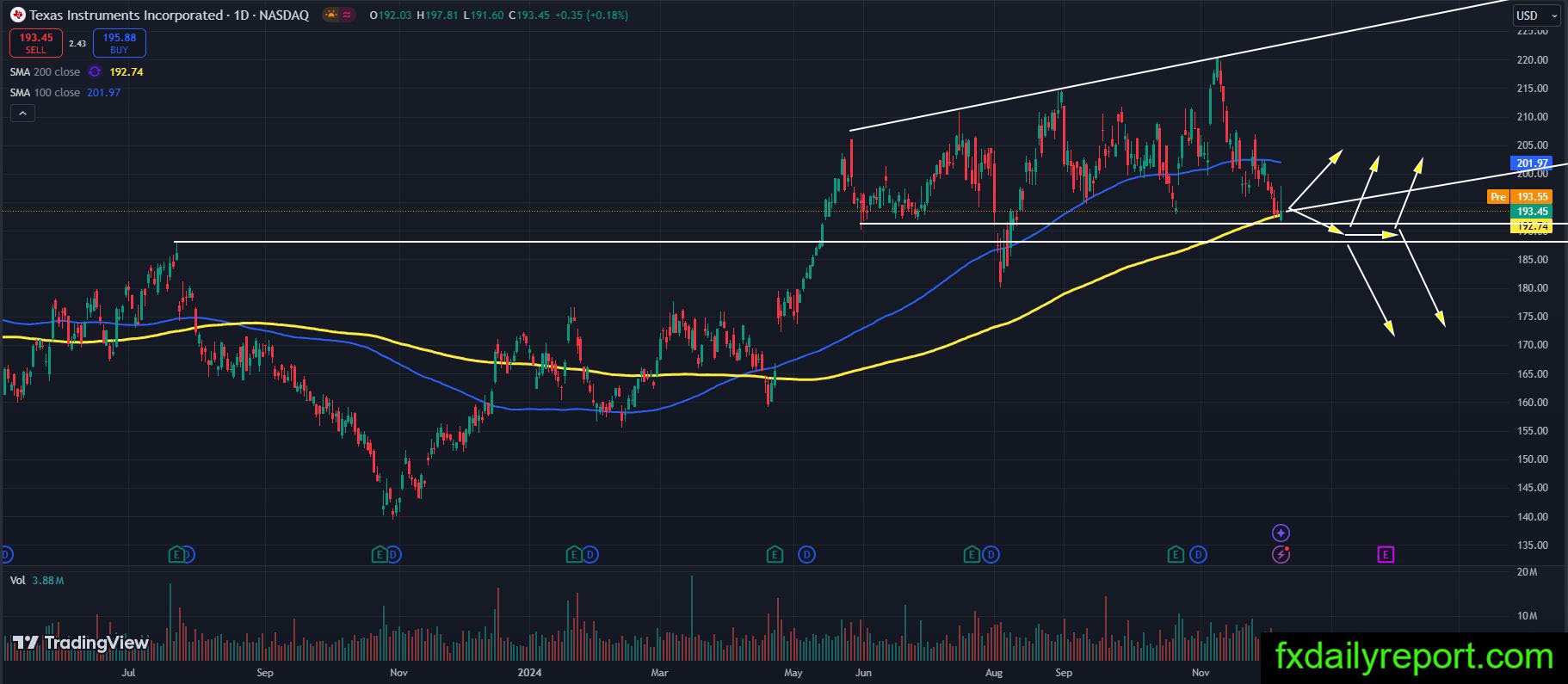Click the 20M volume scale value
The width and height of the screenshot is (1568, 684).
pyautogui.click(x=1528, y=572)
